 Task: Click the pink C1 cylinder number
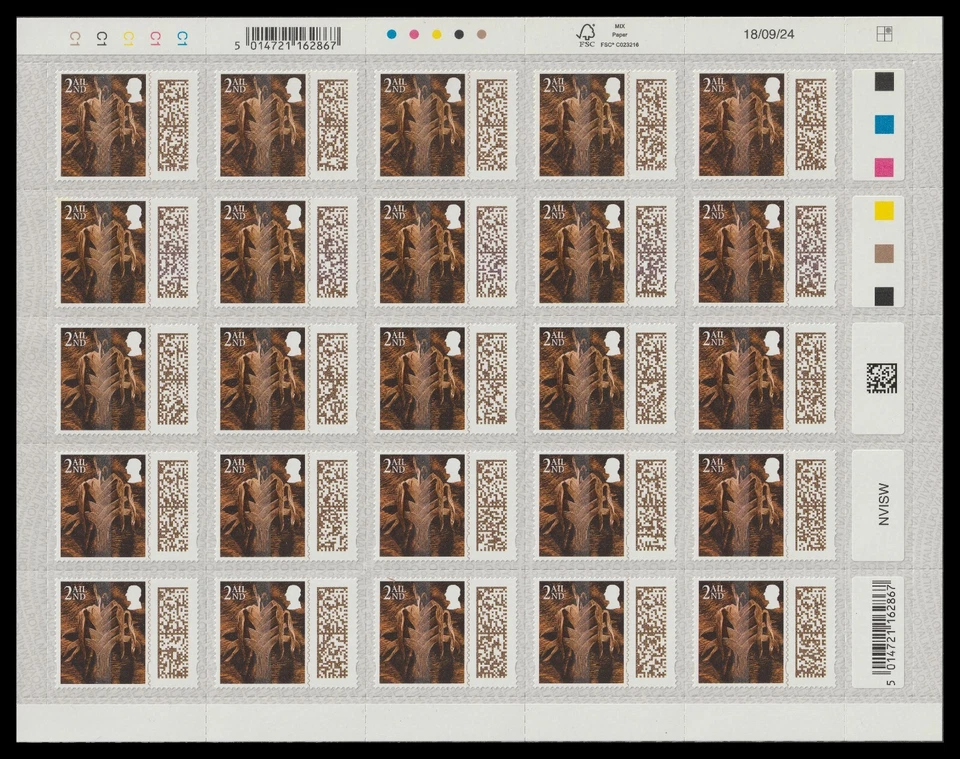pos(155,39)
